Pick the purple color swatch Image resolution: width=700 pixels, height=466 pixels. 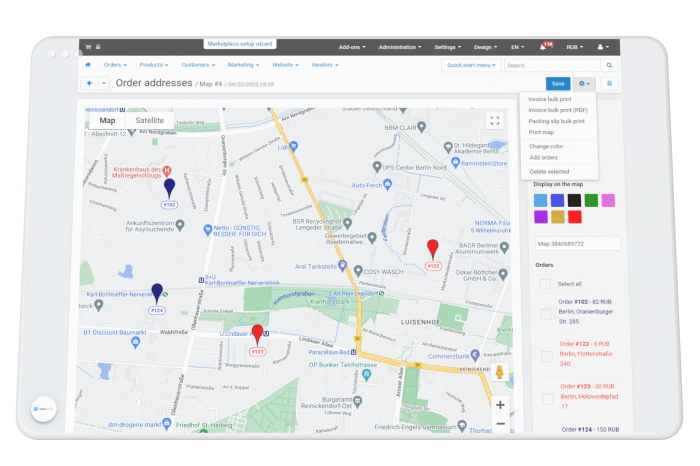click(541, 217)
